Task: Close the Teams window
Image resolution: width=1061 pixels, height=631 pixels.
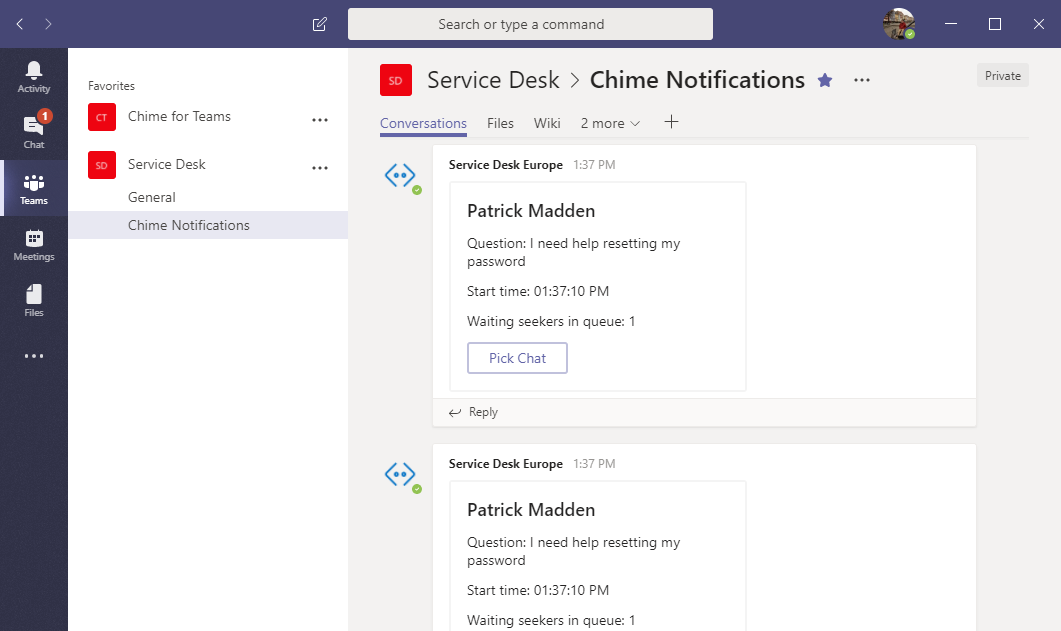Action: 1039,24
